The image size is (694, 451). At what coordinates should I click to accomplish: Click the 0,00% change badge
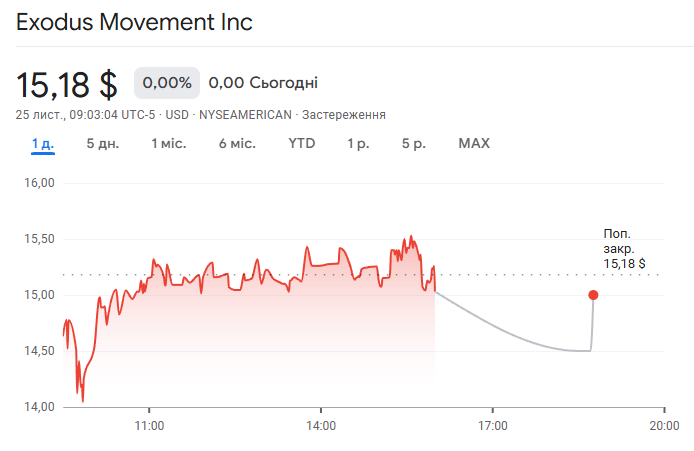167,82
